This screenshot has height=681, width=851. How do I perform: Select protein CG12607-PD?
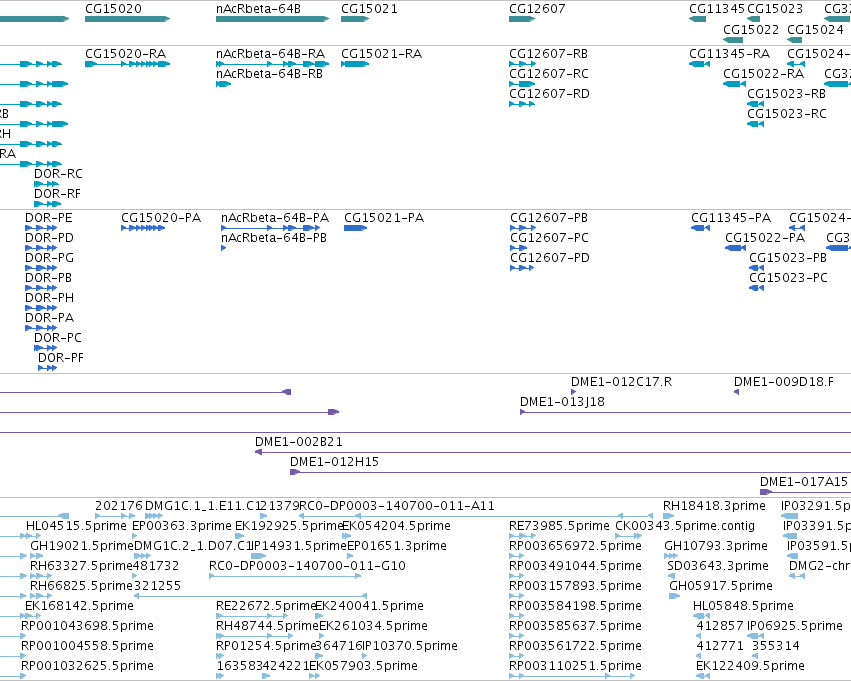pos(550,258)
